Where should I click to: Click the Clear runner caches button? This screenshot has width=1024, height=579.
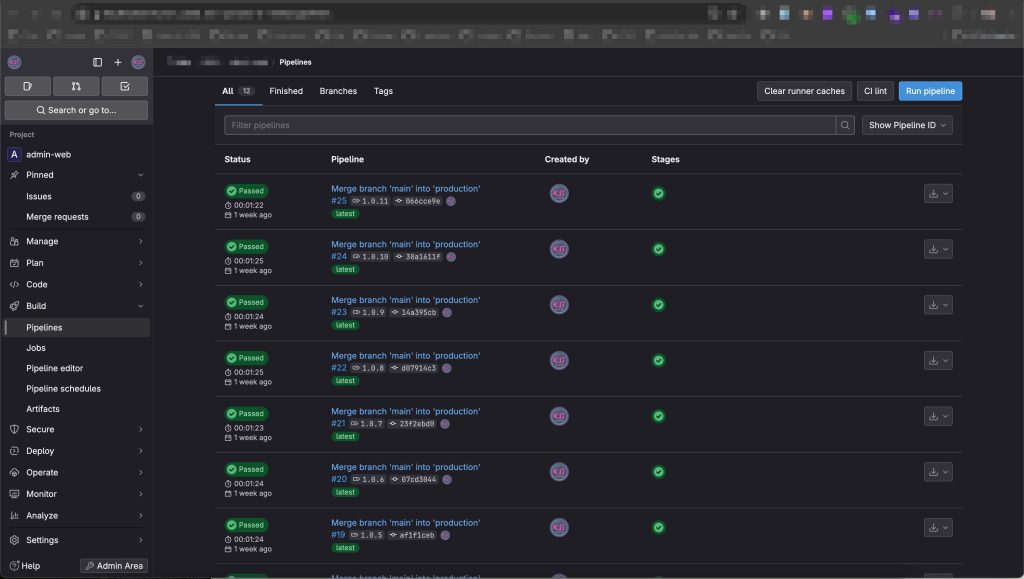(x=804, y=91)
